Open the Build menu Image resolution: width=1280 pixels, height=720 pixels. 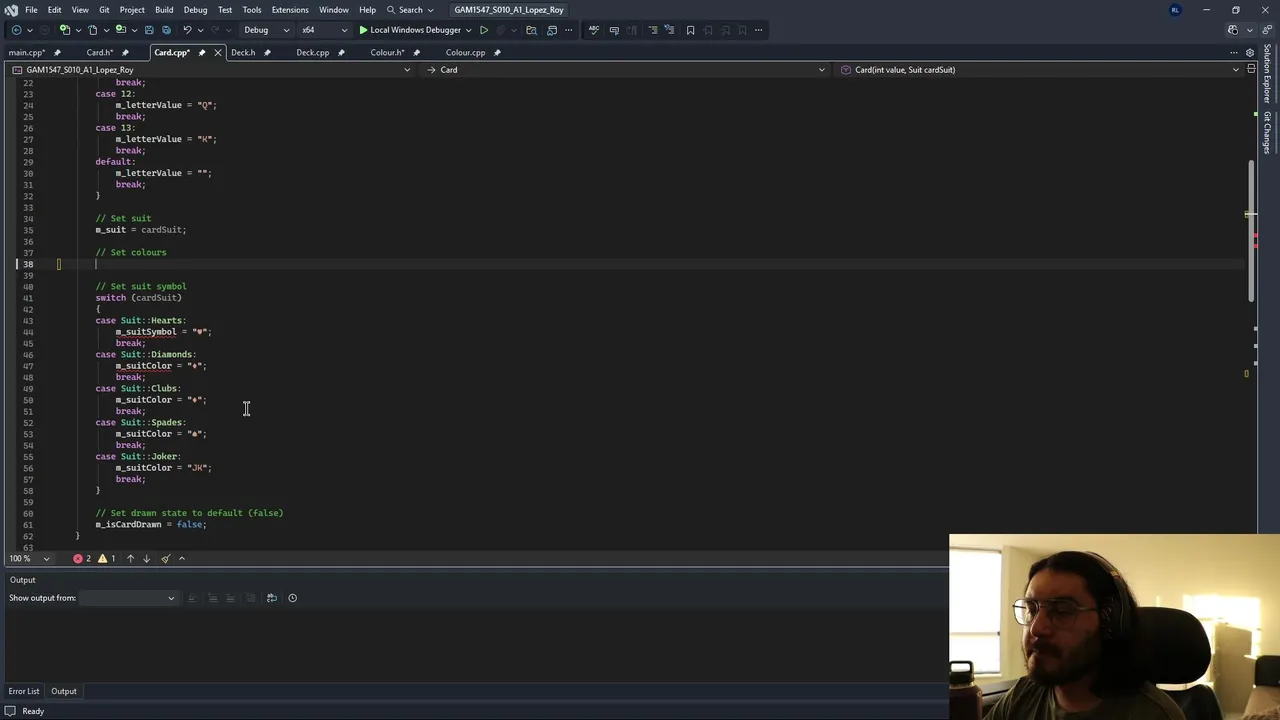click(164, 10)
